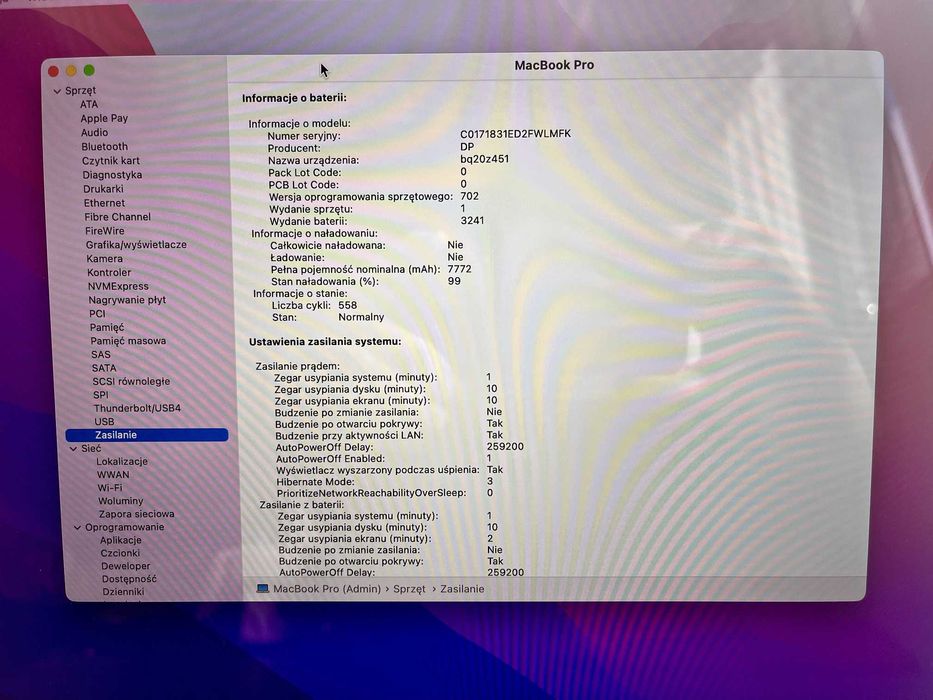Image resolution: width=933 pixels, height=700 pixels.
Task: Select Dzienniki entry
Action: click(x=123, y=592)
